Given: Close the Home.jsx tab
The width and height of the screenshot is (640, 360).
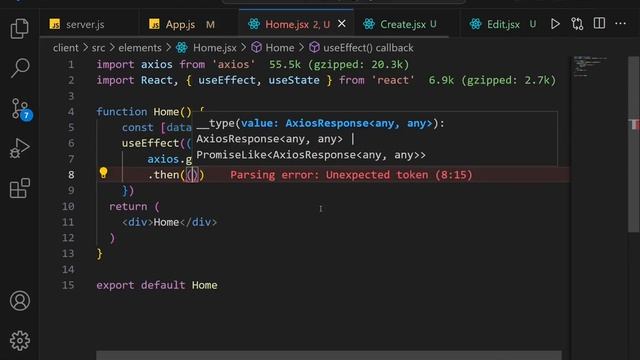Looking at the screenshot, I should click(x=342, y=24).
